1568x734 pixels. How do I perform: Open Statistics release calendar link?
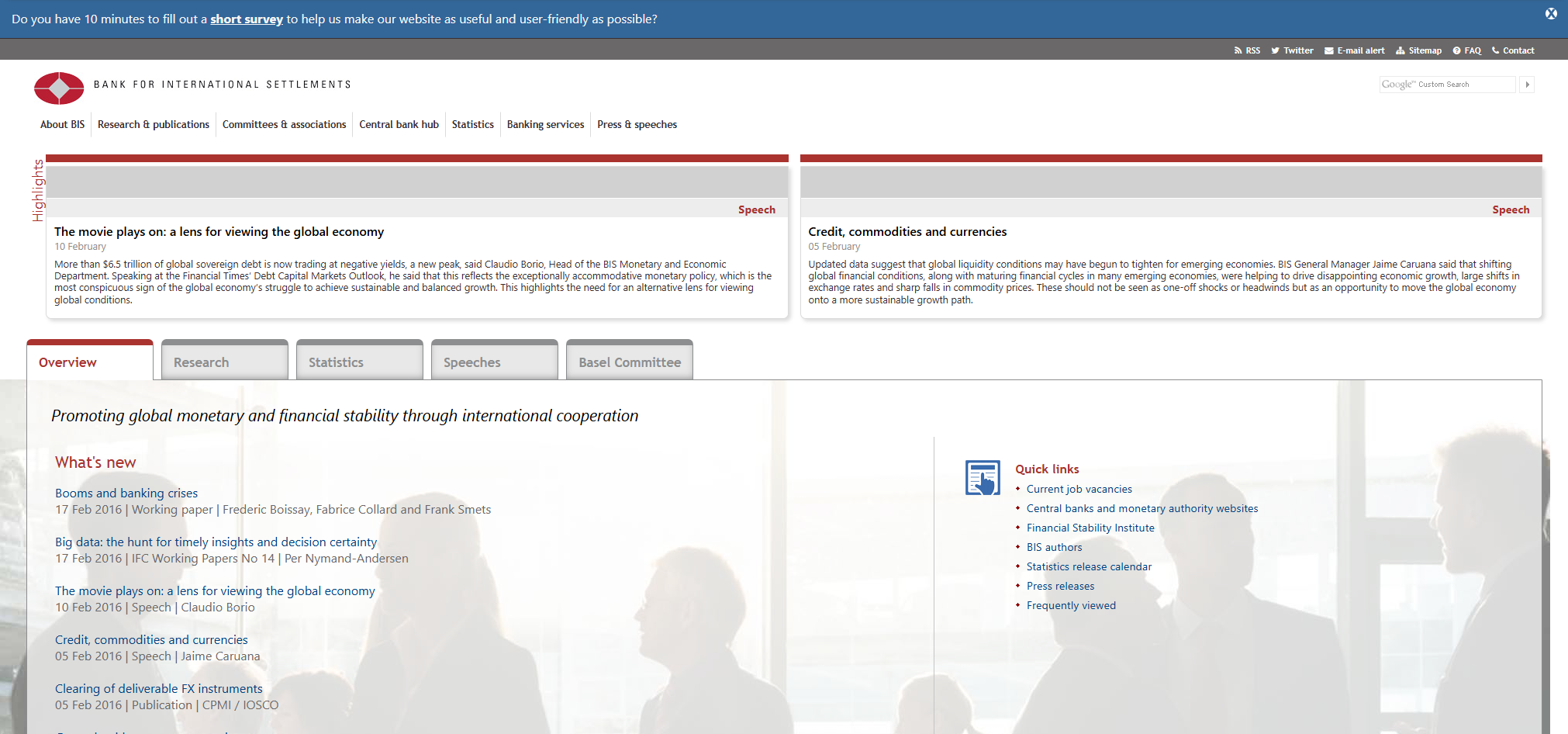point(1089,566)
